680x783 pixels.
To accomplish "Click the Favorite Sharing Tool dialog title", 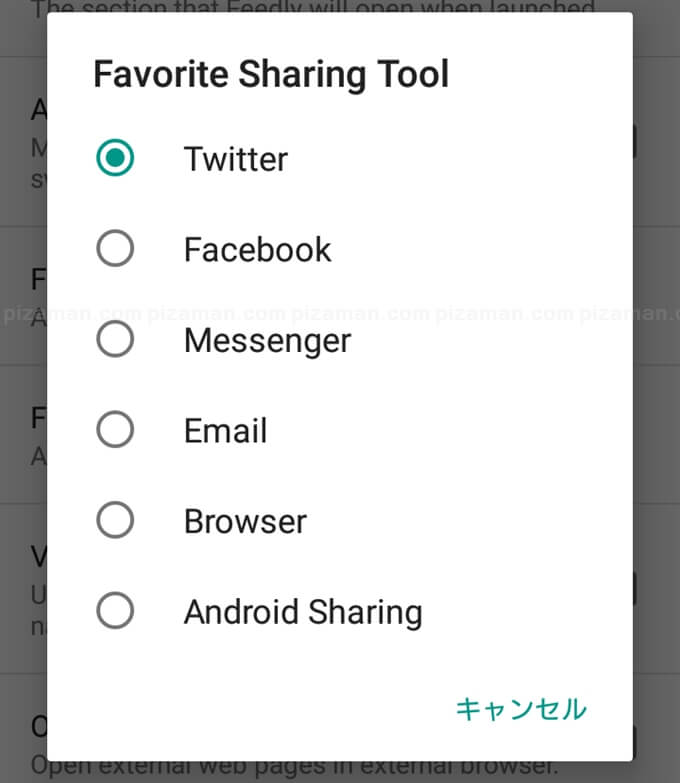I will [271, 75].
